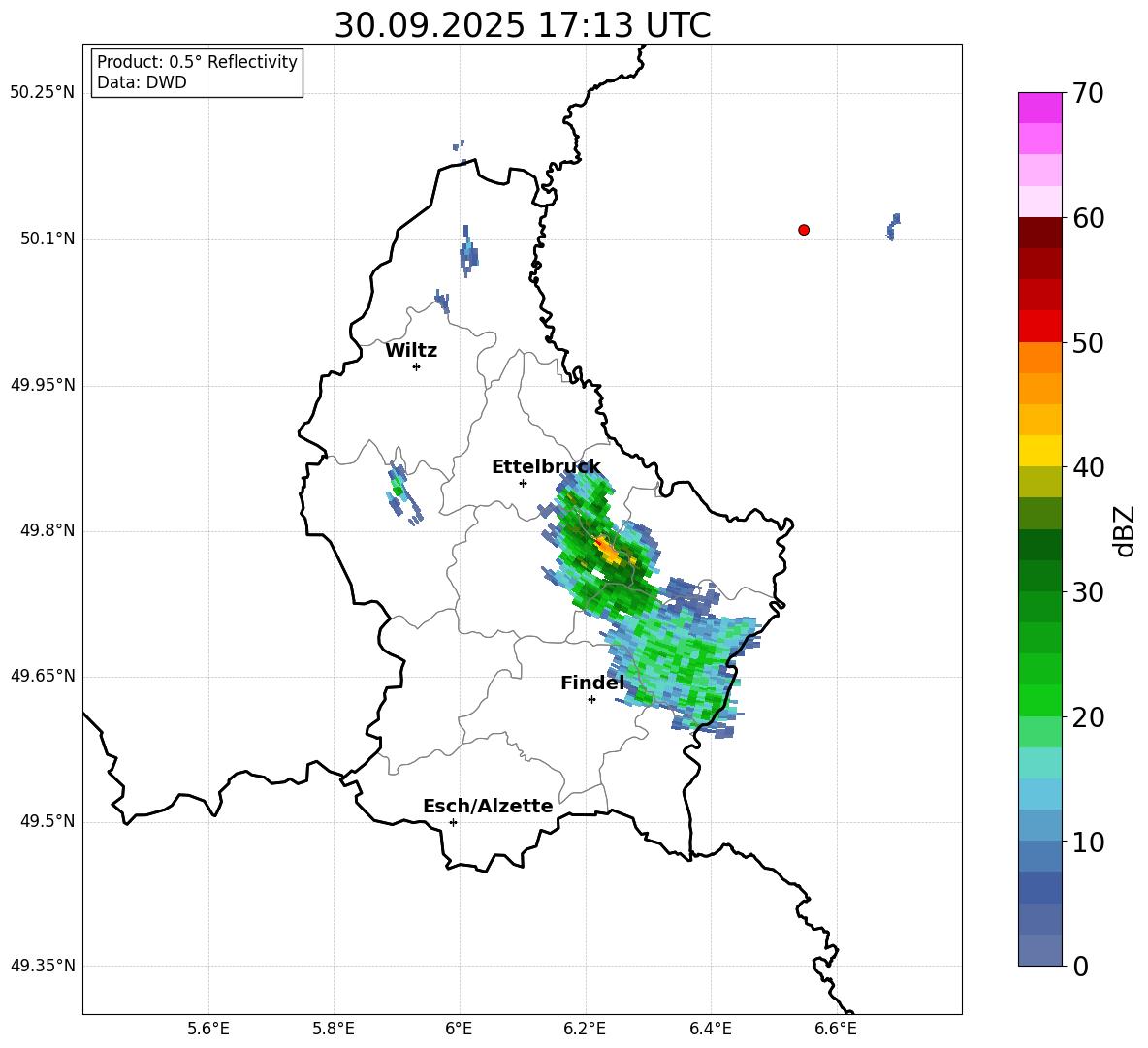Click the red dot radar site marker
1148x1048 pixels.
[x=803, y=230]
